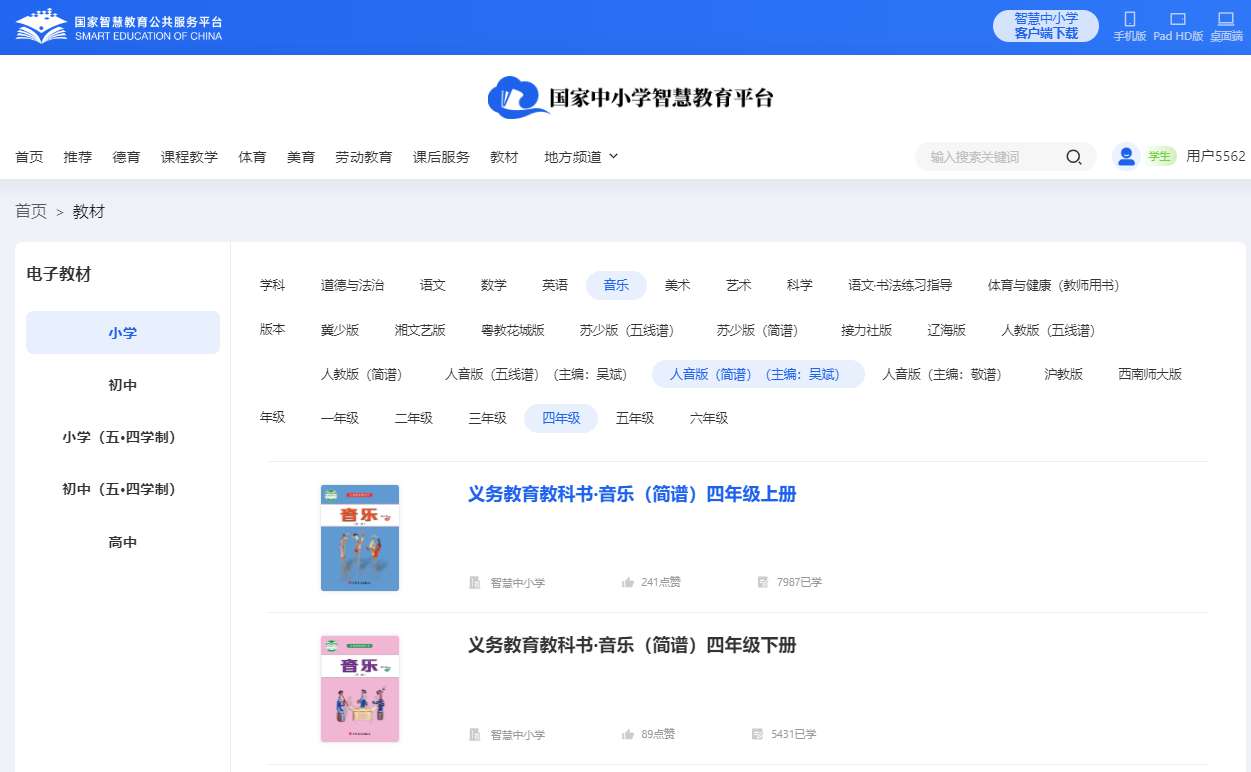The width and height of the screenshot is (1251, 772).
Task: Click the search keyword input field
Action: click(x=990, y=157)
